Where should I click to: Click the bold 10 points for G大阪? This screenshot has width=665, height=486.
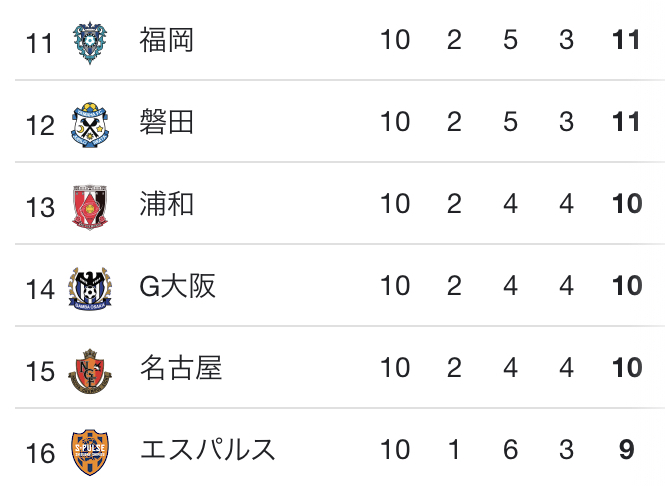[x=627, y=285]
